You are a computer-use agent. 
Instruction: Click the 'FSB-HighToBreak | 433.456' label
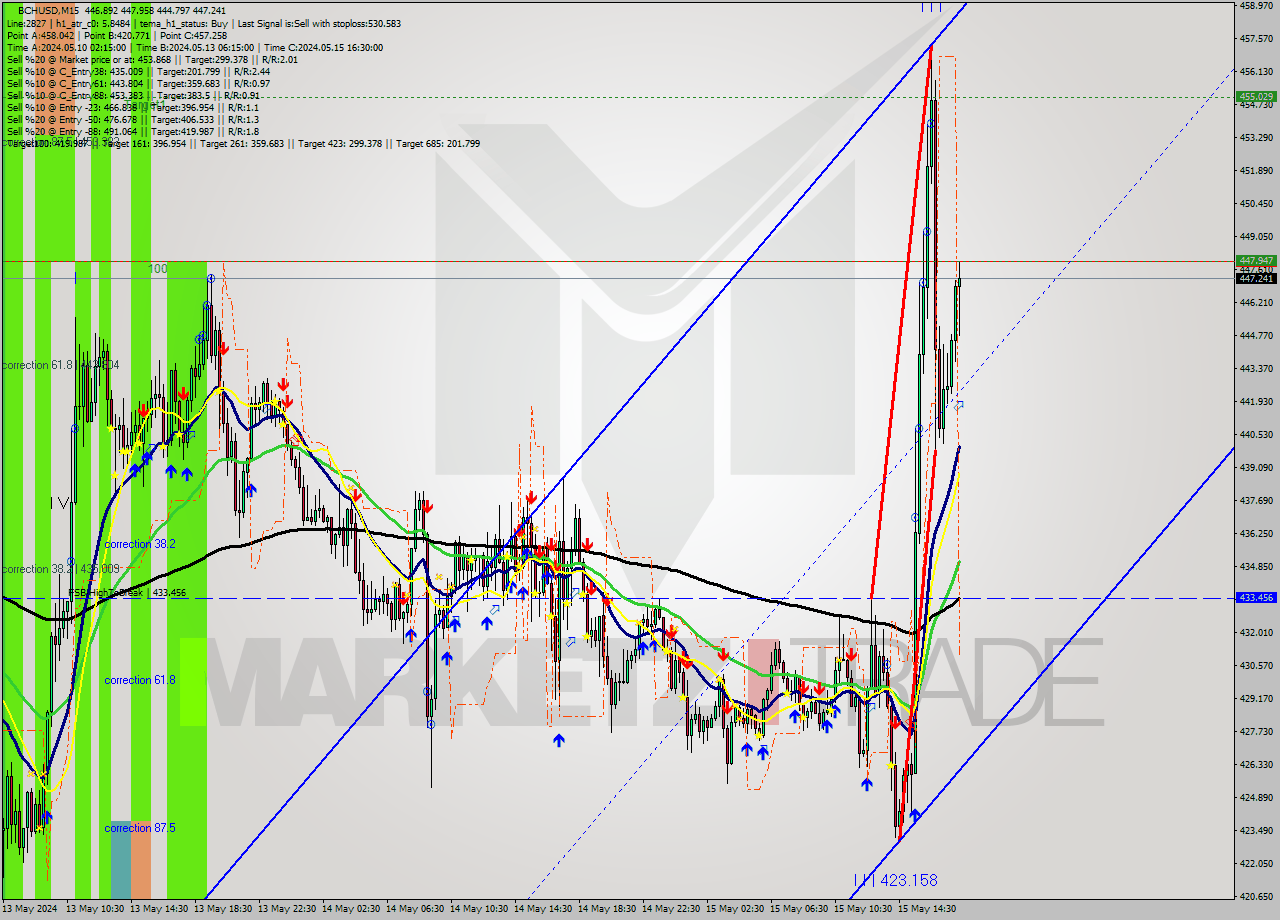pos(127,593)
